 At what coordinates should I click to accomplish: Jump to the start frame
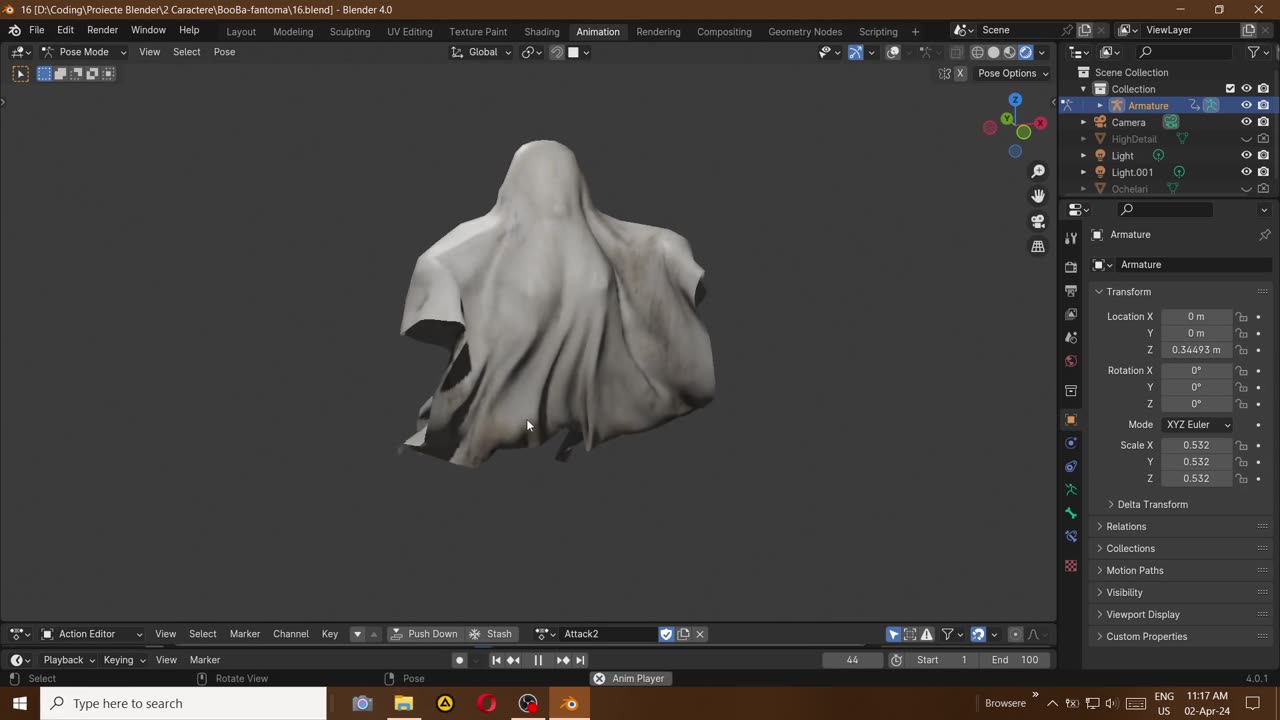click(x=496, y=660)
